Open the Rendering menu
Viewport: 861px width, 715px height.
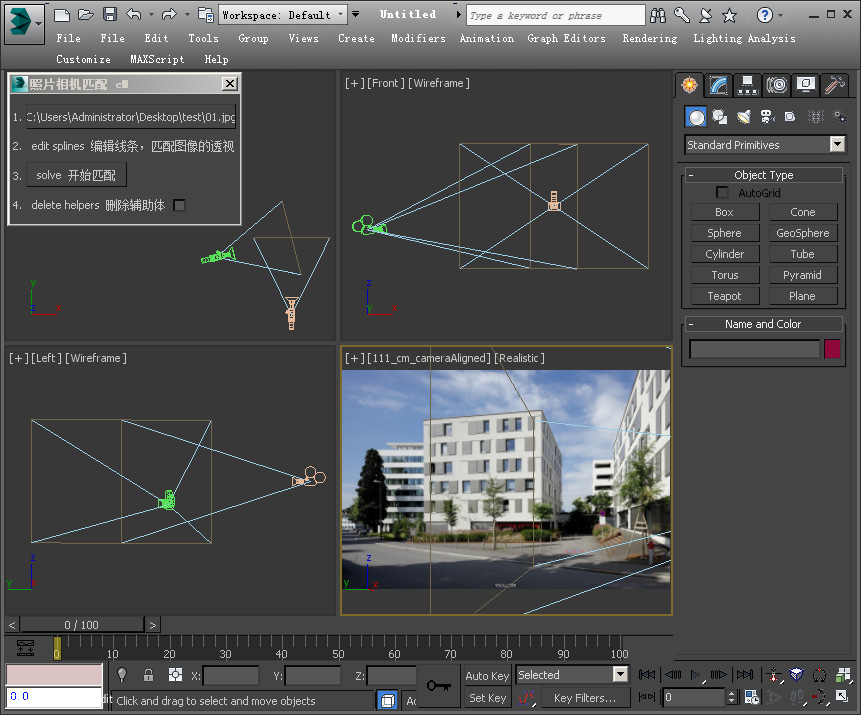pyautogui.click(x=649, y=38)
